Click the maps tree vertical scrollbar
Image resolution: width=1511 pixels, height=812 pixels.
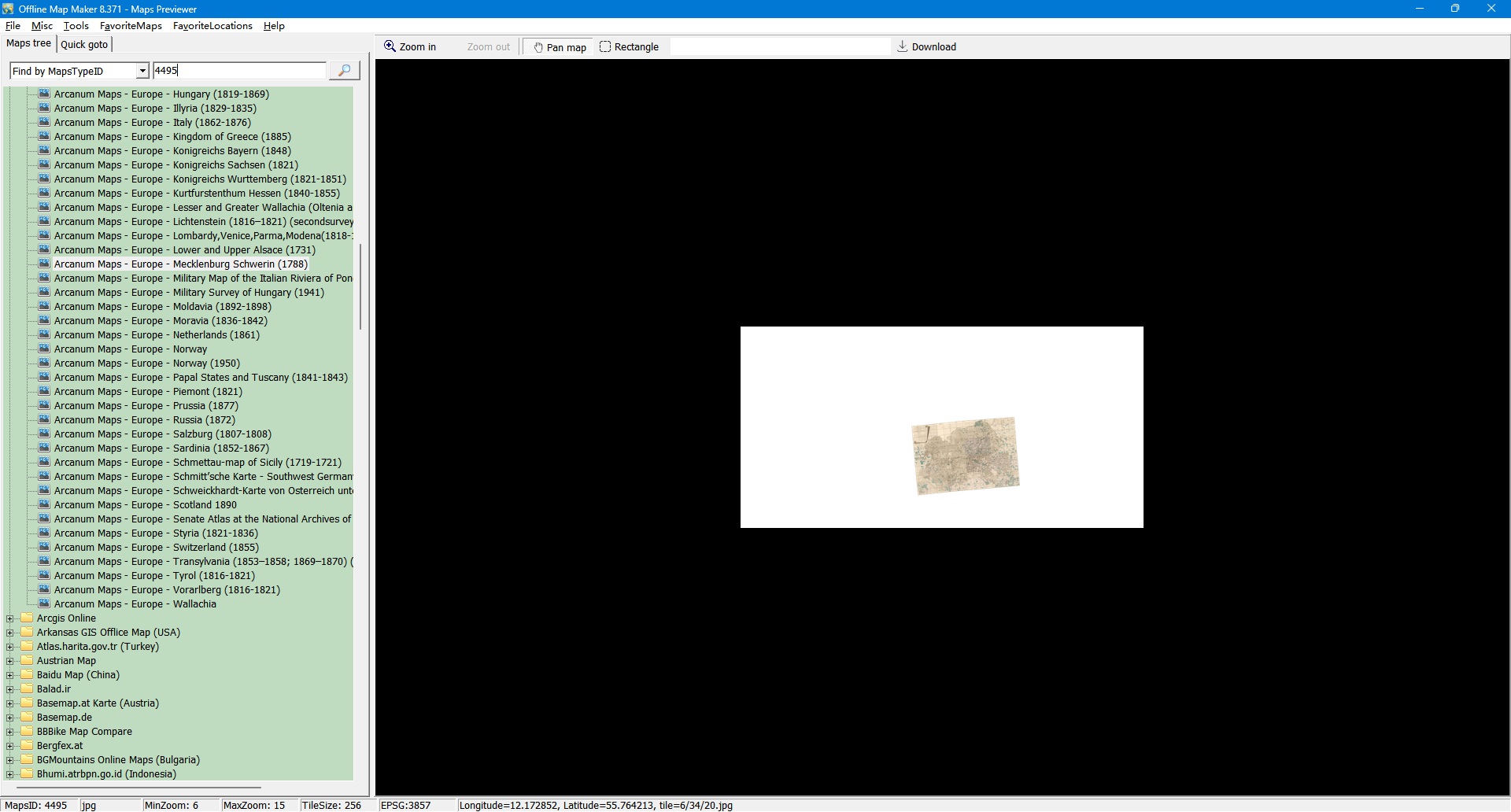point(360,286)
